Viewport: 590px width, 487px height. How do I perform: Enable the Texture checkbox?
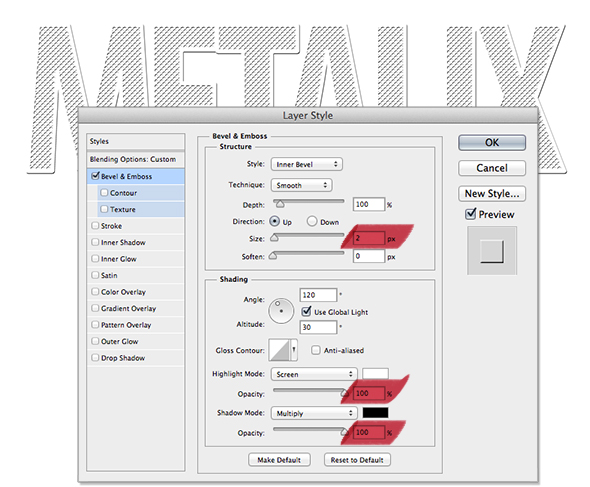click(x=104, y=209)
